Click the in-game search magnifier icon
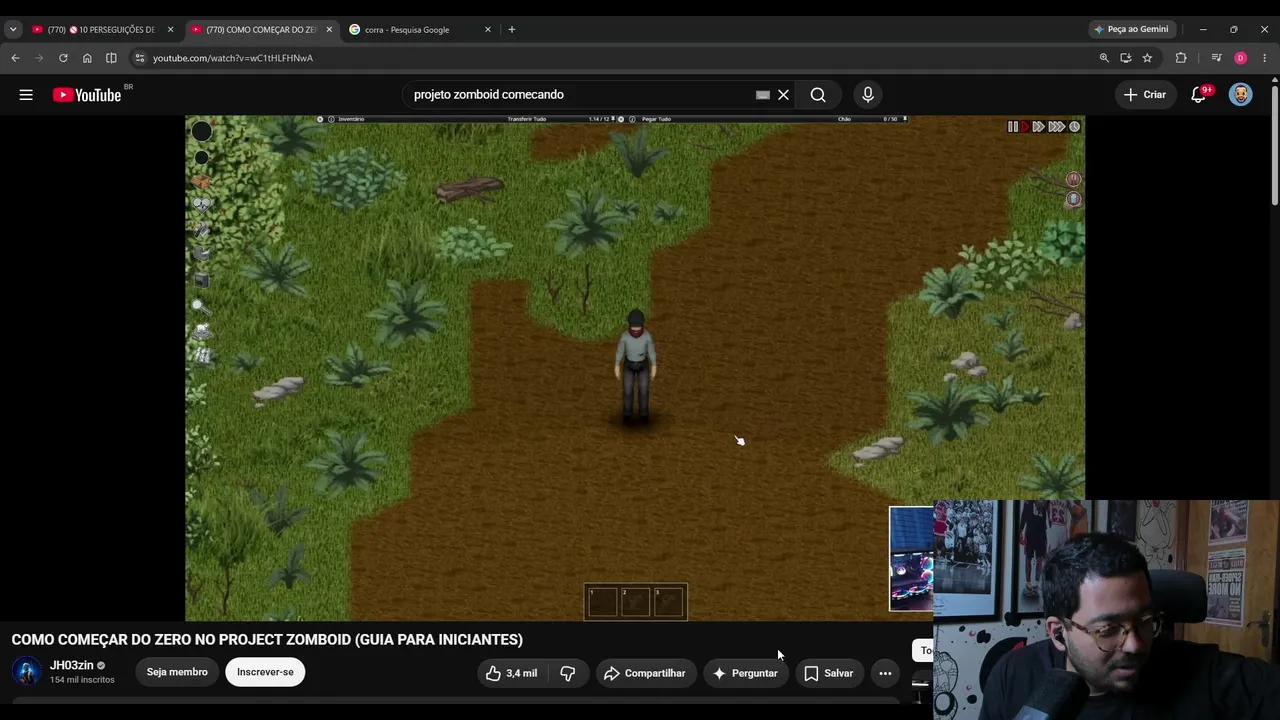This screenshot has width=1280, height=720. (x=200, y=306)
